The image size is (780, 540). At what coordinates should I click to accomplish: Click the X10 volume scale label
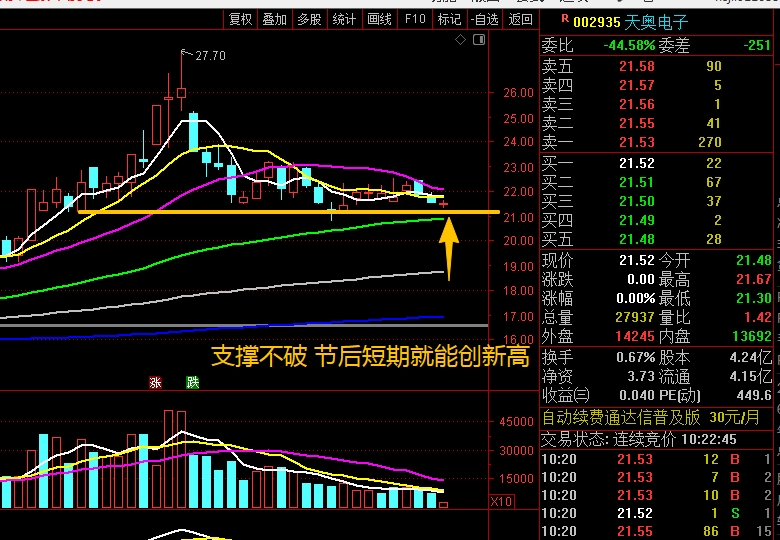pos(501,501)
